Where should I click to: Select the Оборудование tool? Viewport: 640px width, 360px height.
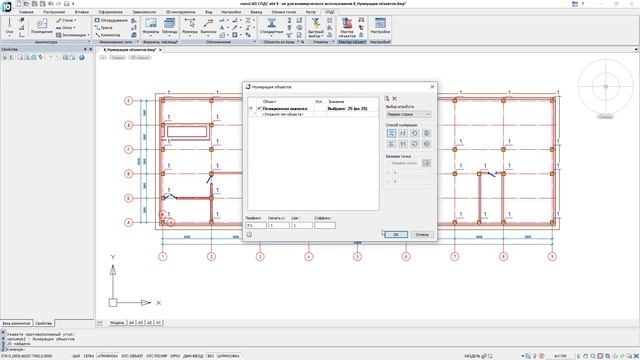[x=111, y=20]
